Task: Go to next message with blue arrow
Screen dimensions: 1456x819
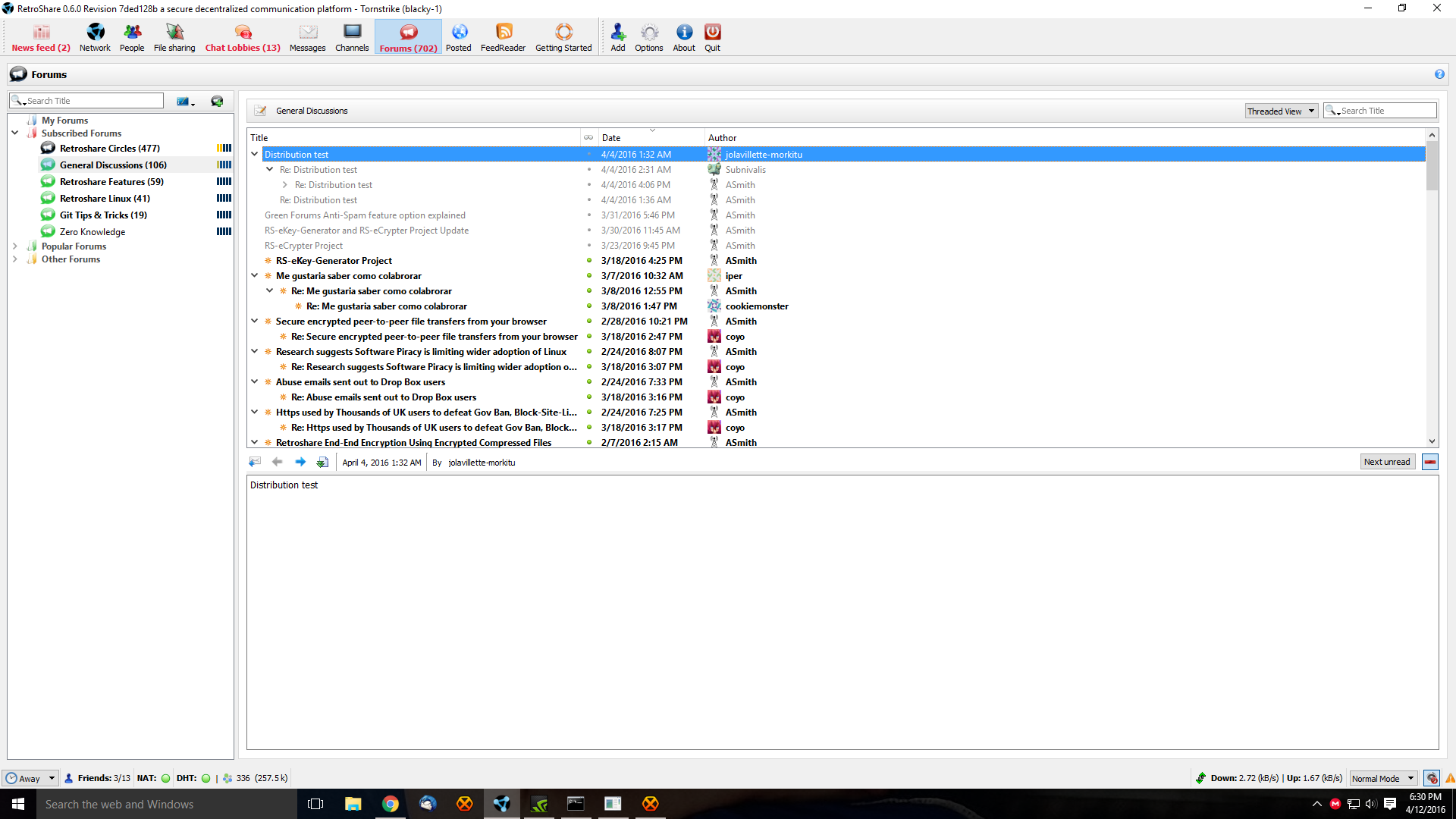Action: coord(300,462)
